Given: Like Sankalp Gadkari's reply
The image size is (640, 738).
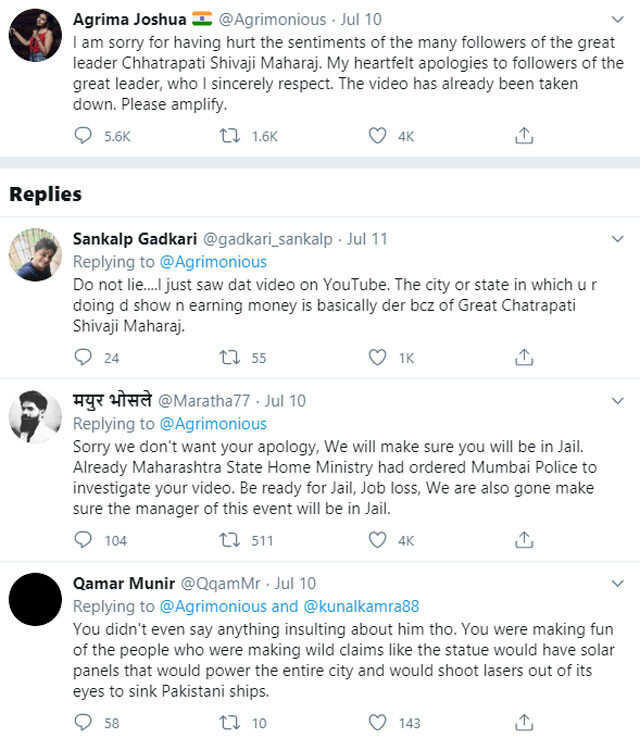Looking at the screenshot, I should [377, 357].
